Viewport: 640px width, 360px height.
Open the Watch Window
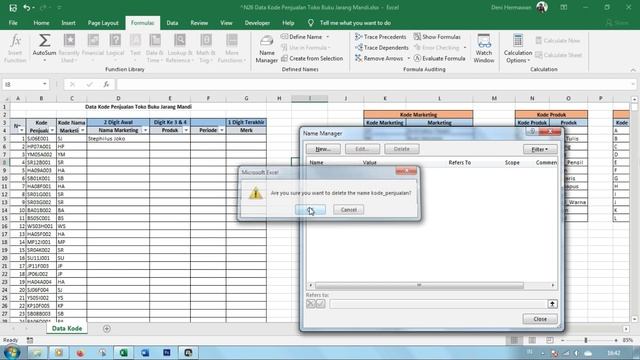(484, 48)
